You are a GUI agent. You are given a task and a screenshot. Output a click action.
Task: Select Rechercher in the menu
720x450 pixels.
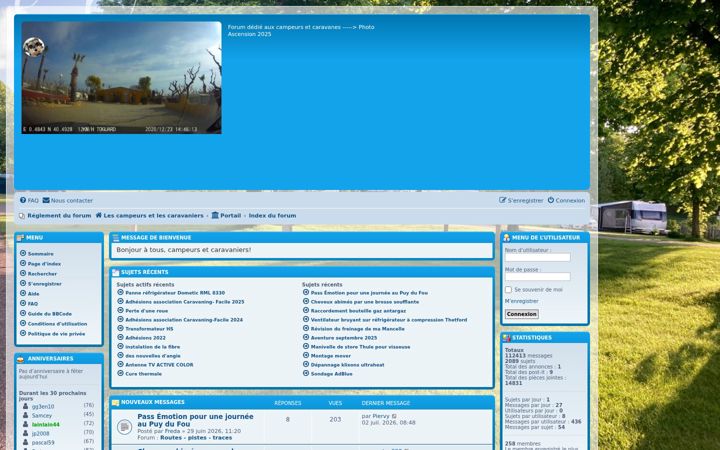click(x=42, y=274)
